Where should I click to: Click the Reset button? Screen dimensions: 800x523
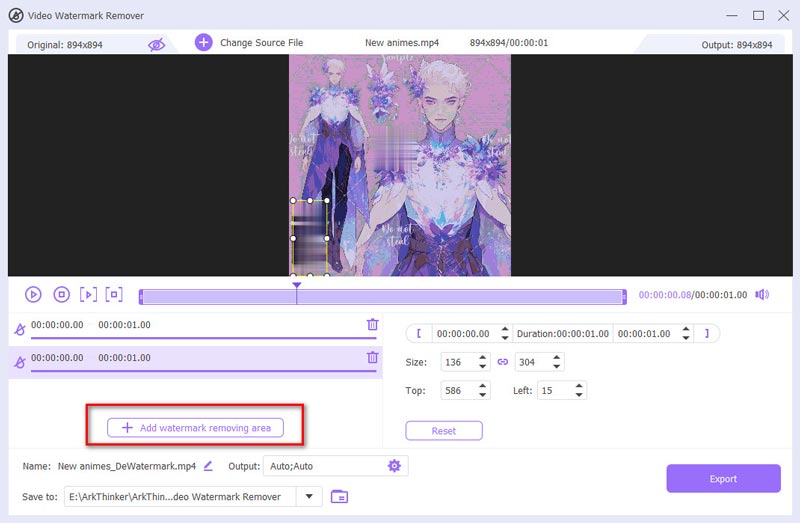[x=444, y=431]
